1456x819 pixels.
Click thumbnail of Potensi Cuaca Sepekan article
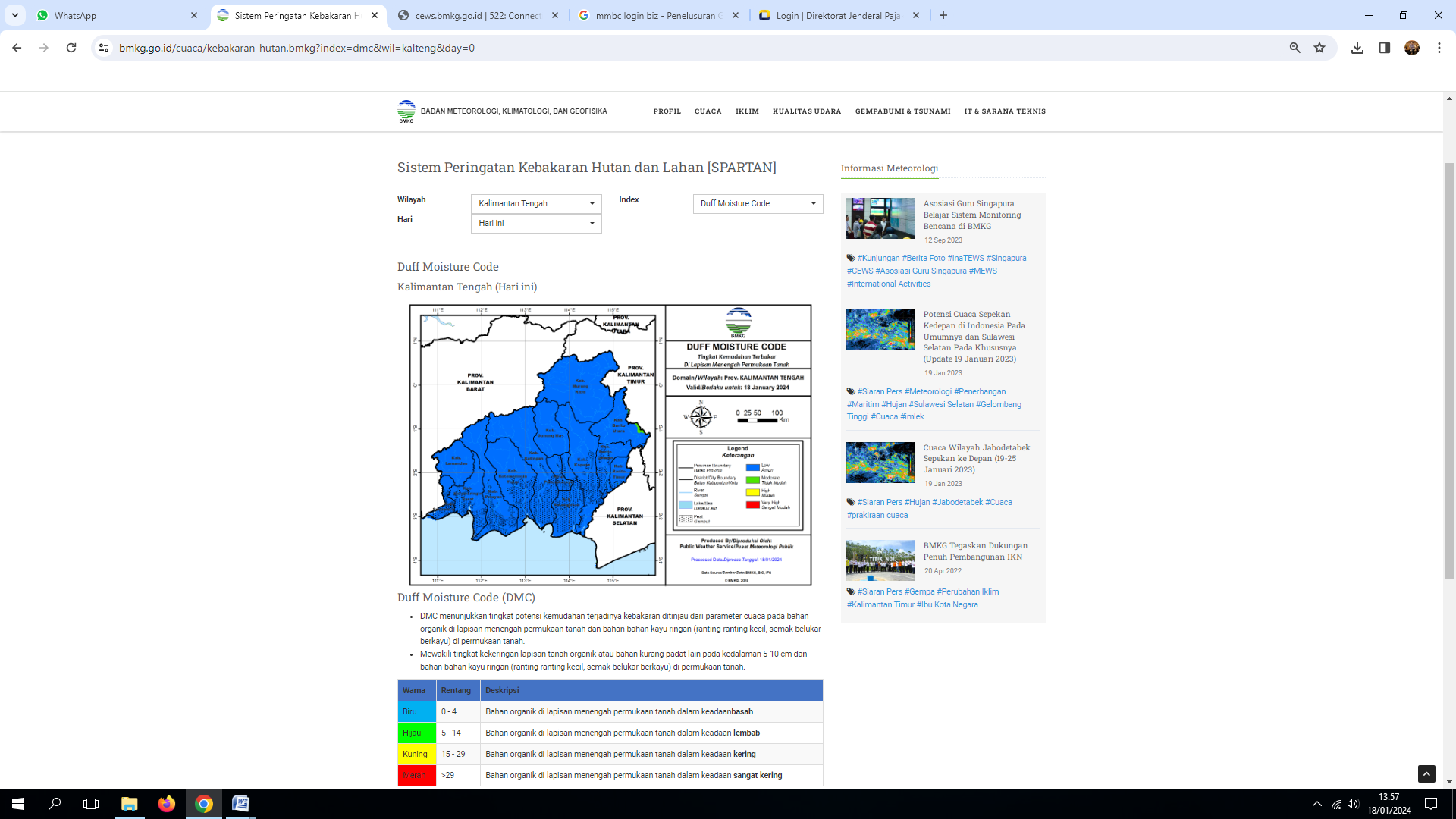pyautogui.click(x=880, y=329)
